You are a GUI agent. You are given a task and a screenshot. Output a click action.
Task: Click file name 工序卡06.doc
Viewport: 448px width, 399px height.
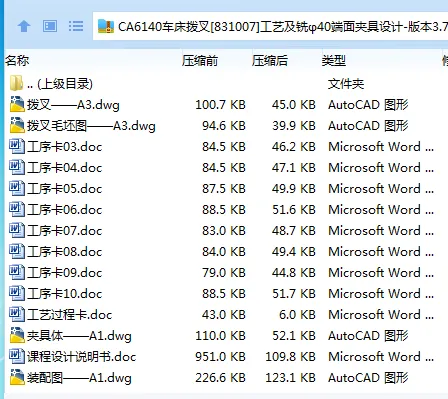[x=65, y=210]
